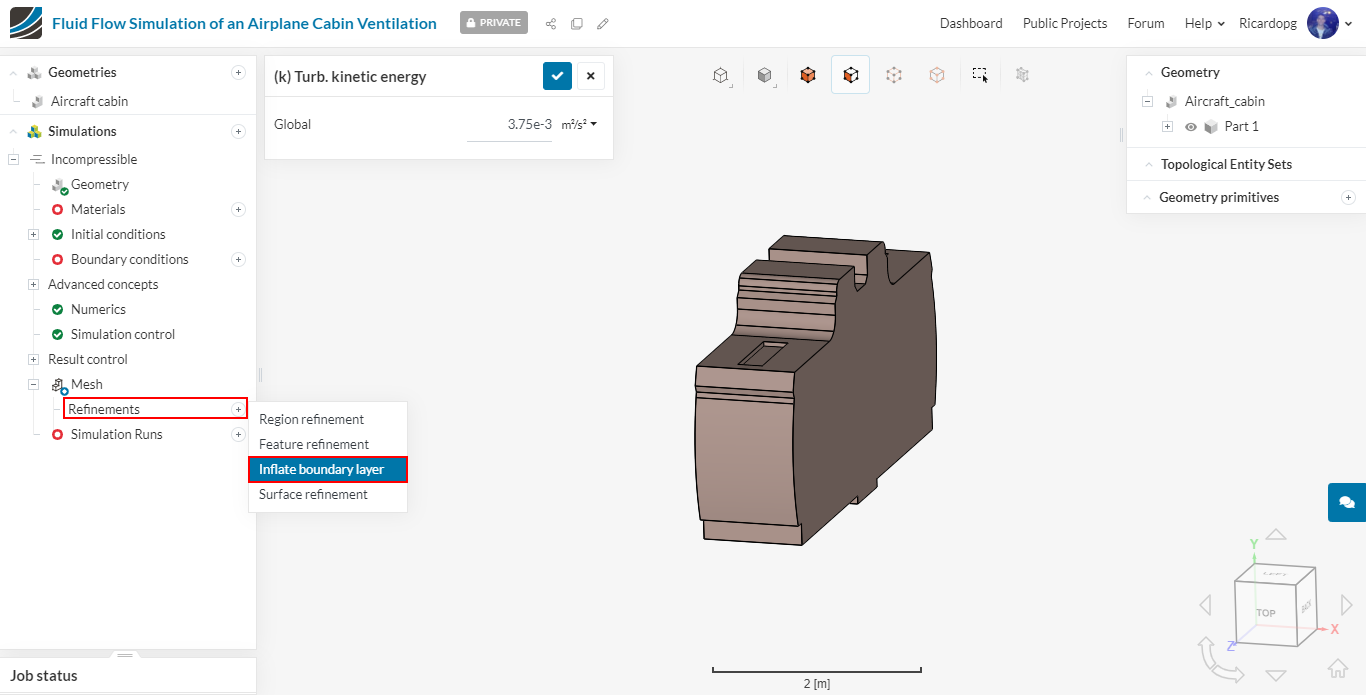Open the Public Projects link
The height and width of the screenshot is (695, 1366).
click(x=1064, y=23)
